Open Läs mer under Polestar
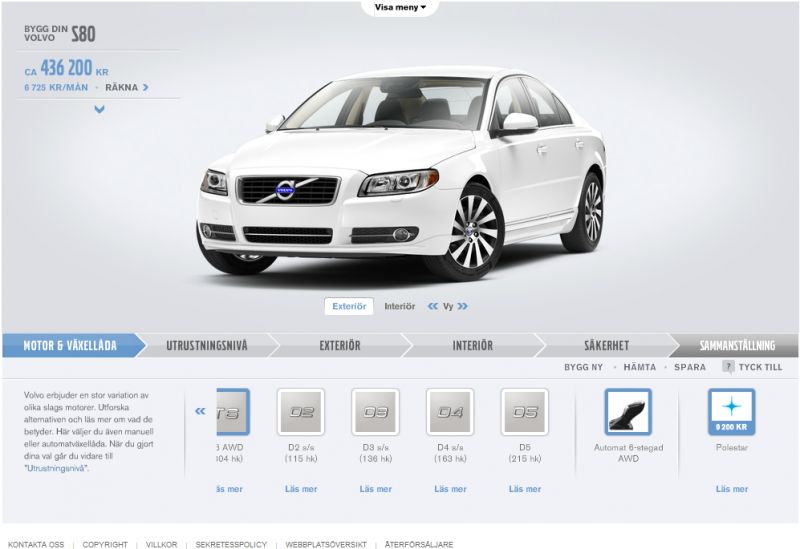This screenshot has width=800, height=549. click(732, 489)
